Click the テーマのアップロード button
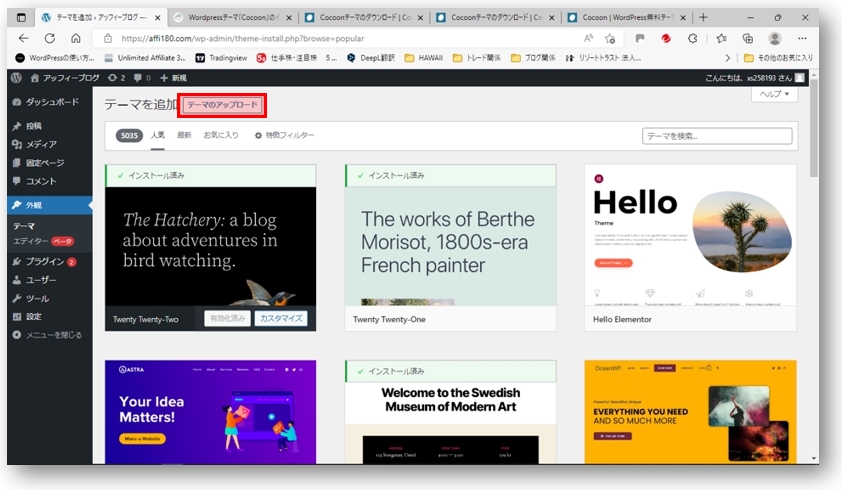Image resolution: width=842 pixels, height=490 pixels. point(222,105)
